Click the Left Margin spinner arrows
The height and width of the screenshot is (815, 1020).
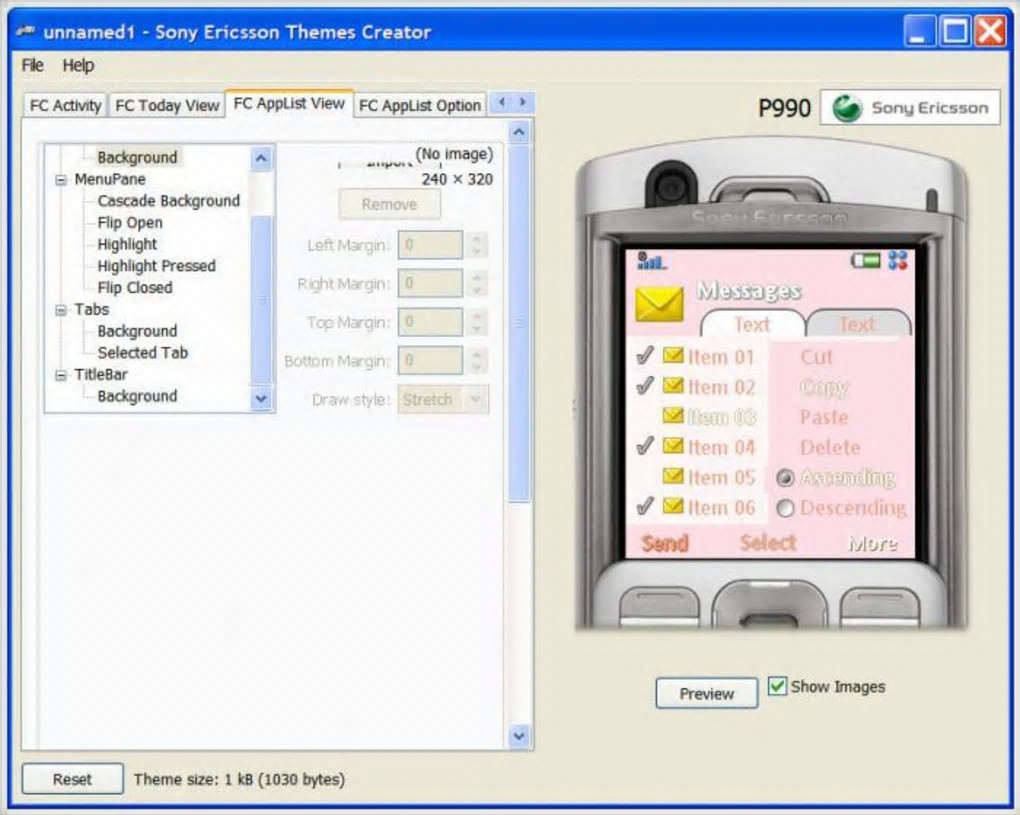477,245
